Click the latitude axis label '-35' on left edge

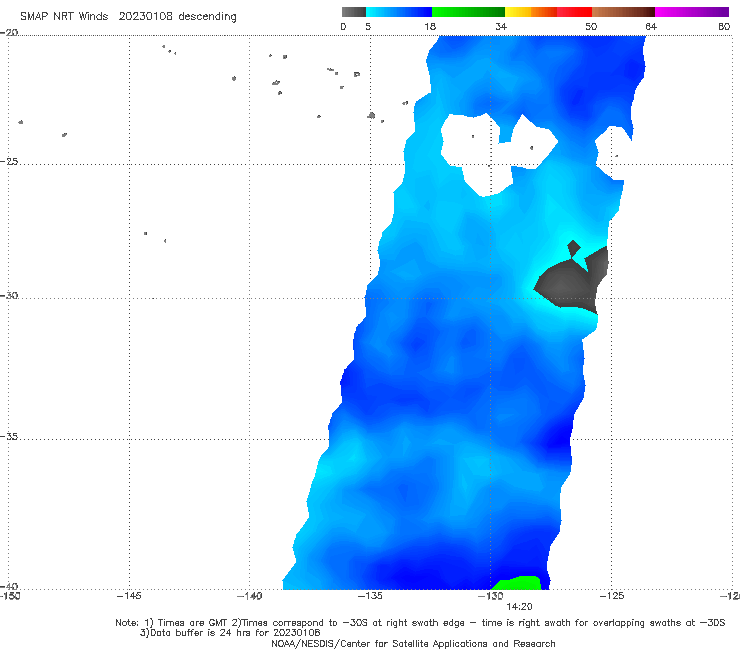(x=9, y=436)
